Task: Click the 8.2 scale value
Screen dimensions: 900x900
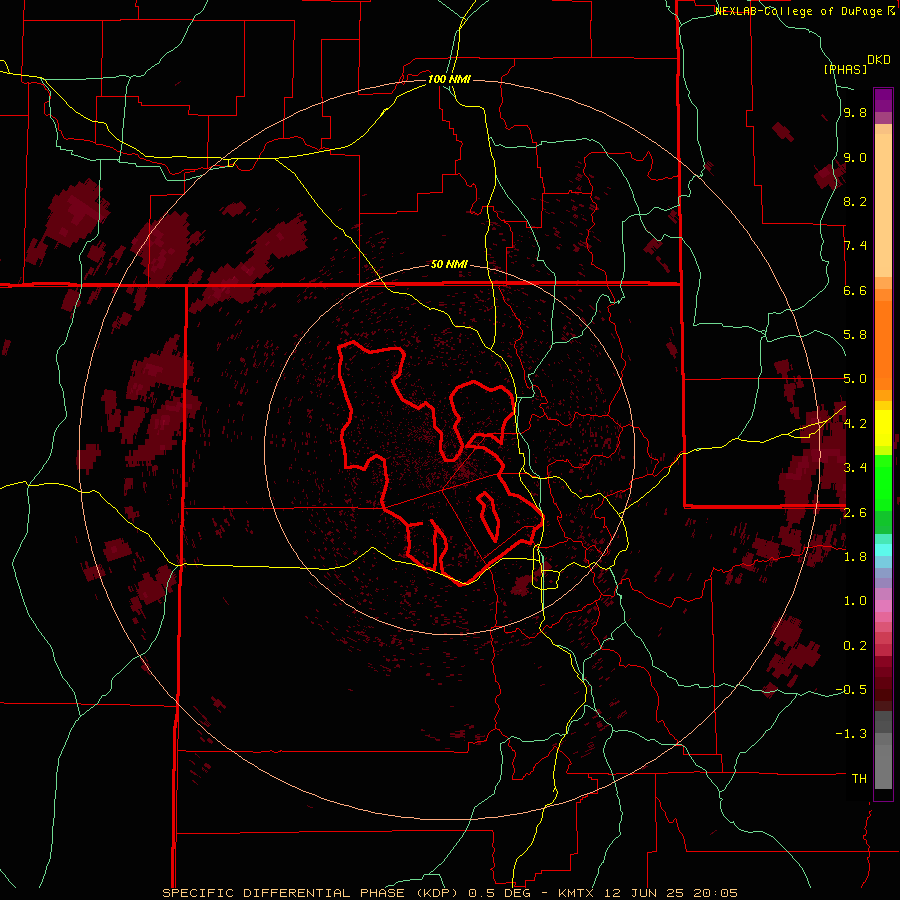Action: 855,201
